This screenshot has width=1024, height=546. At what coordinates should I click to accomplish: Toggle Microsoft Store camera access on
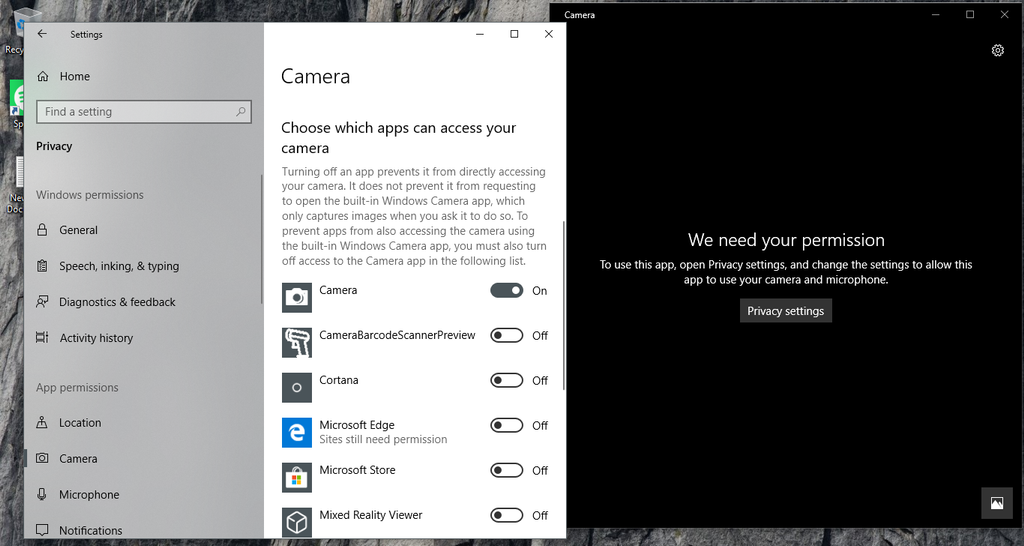click(507, 470)
